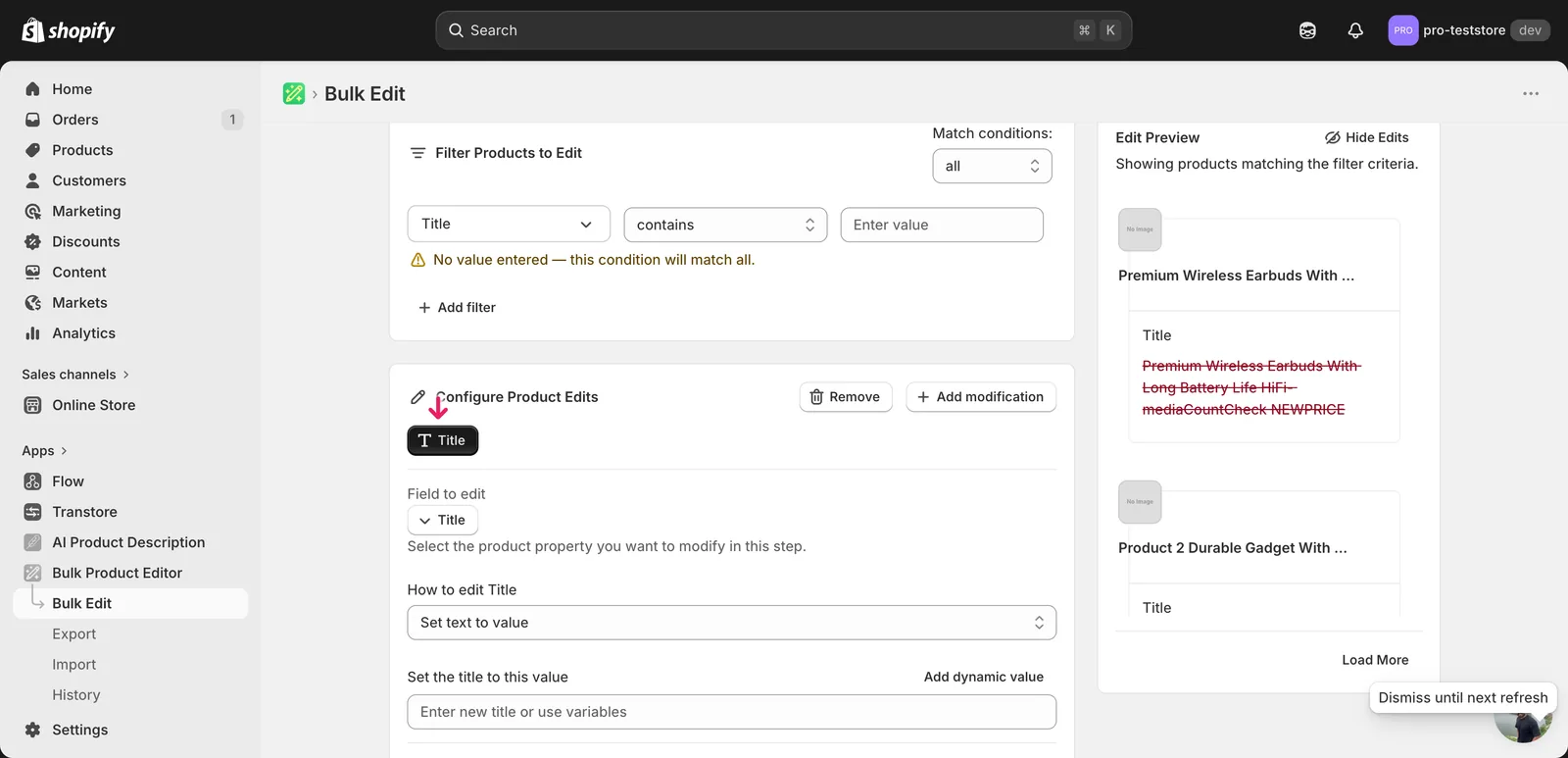Click Add dynamic value link

(x=983, y=677)
